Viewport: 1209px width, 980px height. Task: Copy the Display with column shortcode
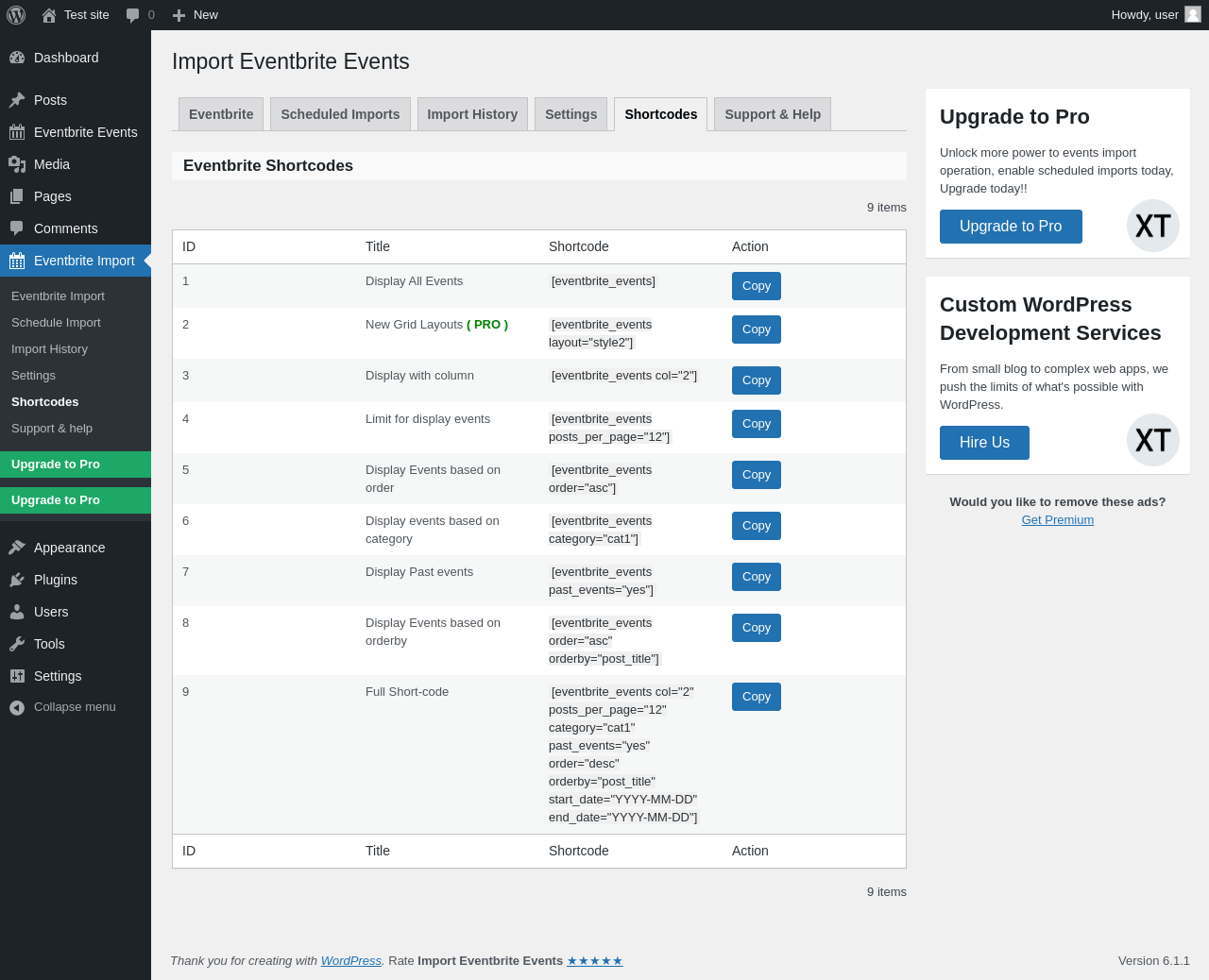pyautogui.click(x=757, y=380)
